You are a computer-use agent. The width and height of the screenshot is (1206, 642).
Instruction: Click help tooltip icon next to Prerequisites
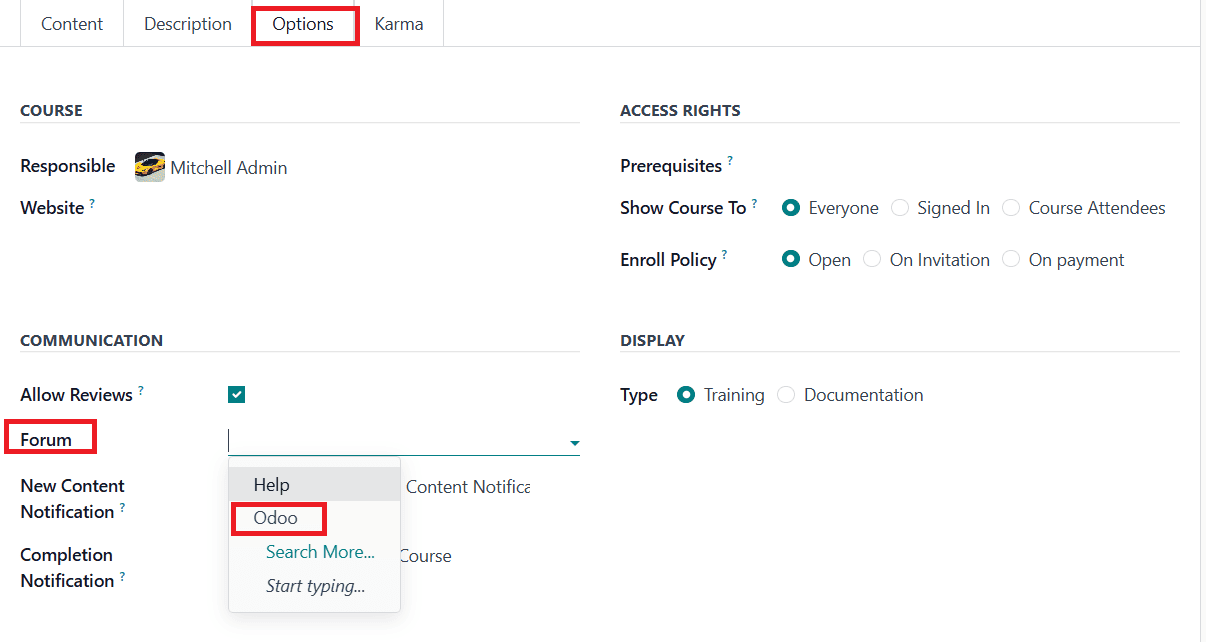tap(730, 160)
